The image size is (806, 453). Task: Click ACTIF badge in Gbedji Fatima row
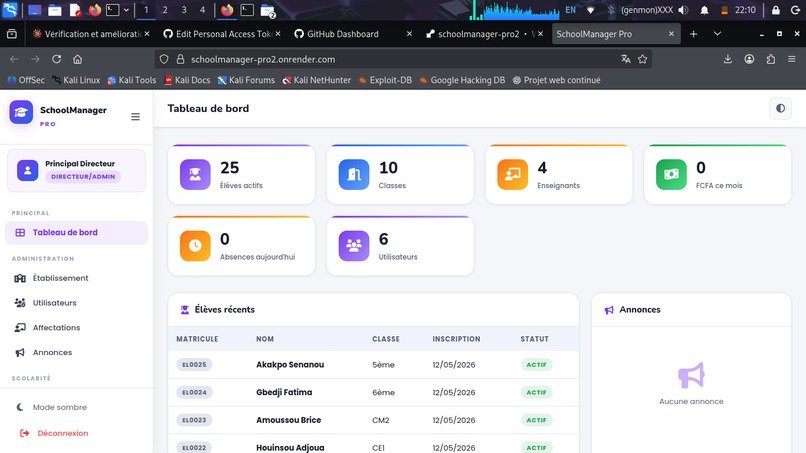tap(536, 392)
